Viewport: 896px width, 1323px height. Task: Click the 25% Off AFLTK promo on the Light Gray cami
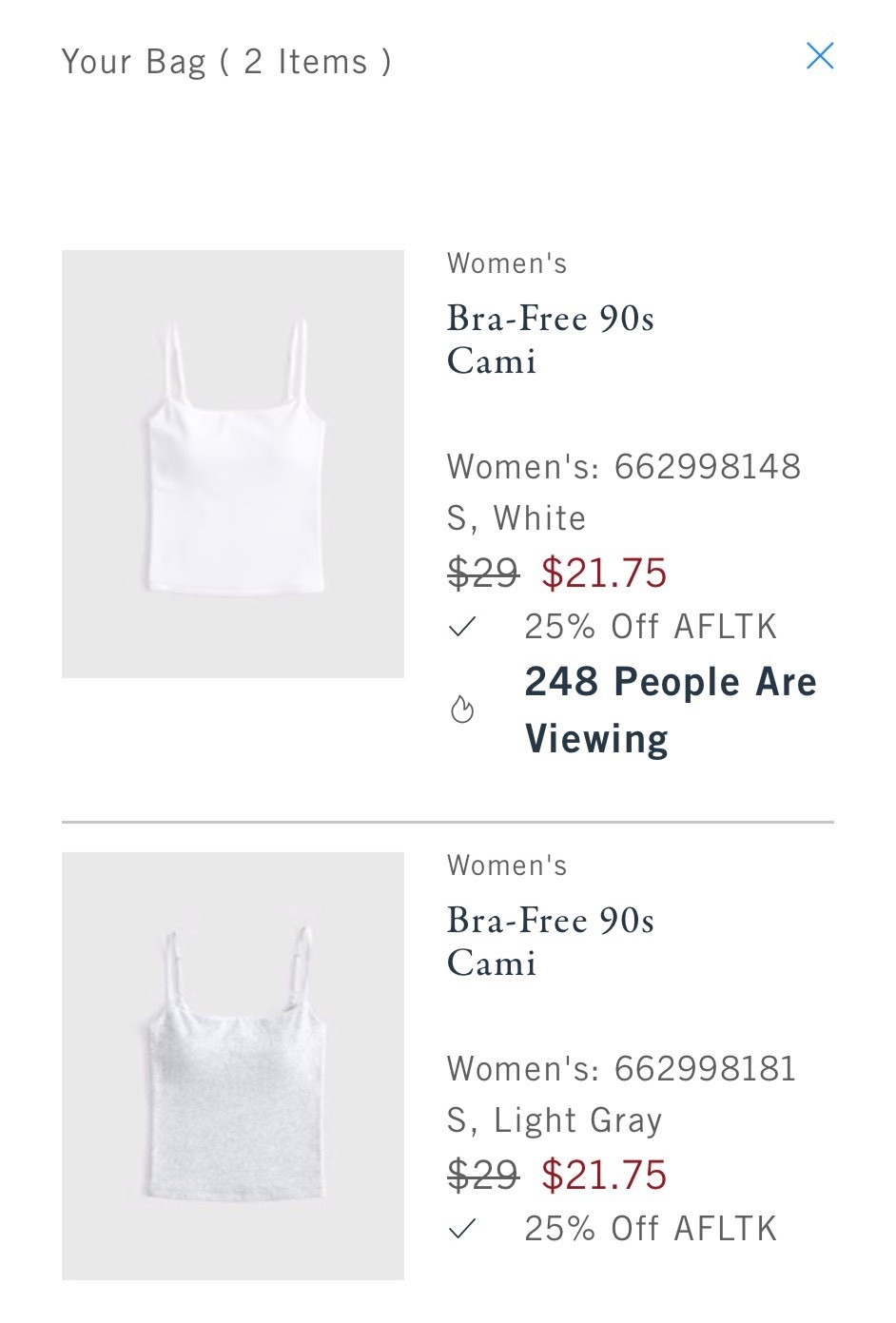[651, 1229]
